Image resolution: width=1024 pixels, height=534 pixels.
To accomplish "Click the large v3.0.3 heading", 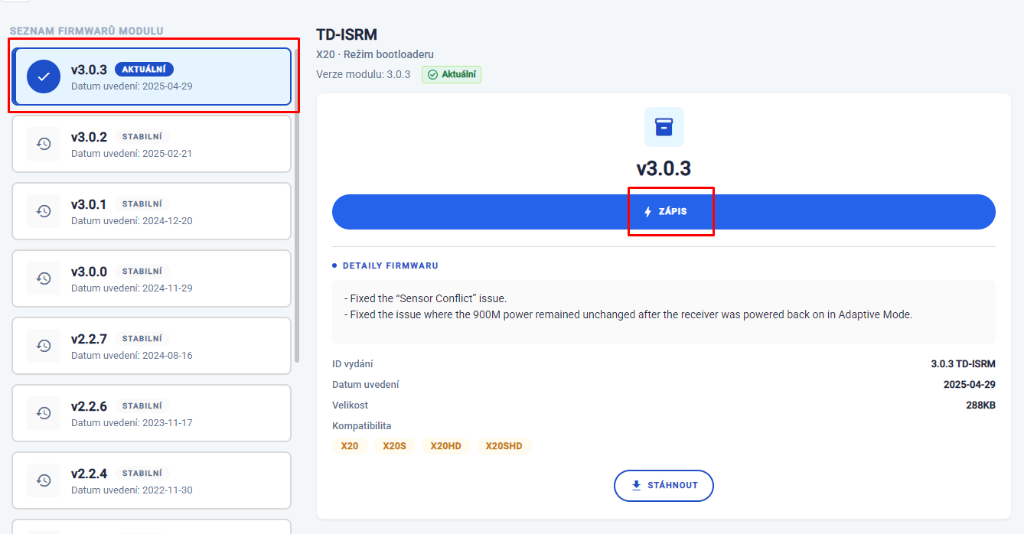I will point(664,168).
